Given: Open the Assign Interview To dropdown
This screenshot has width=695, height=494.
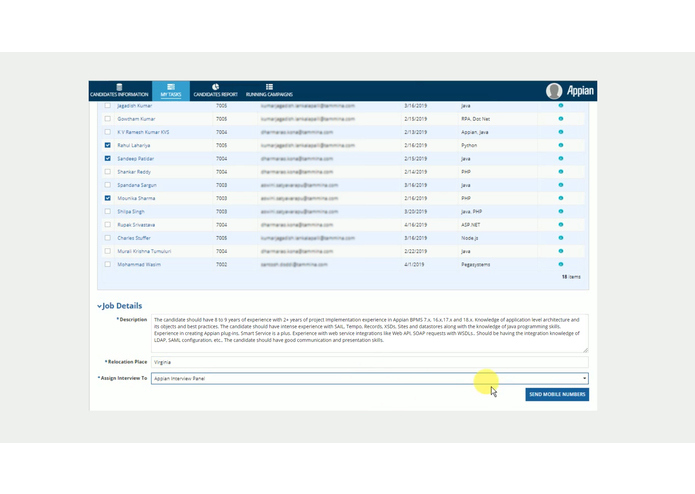Looking at the screenshot, I should (370, 378).
